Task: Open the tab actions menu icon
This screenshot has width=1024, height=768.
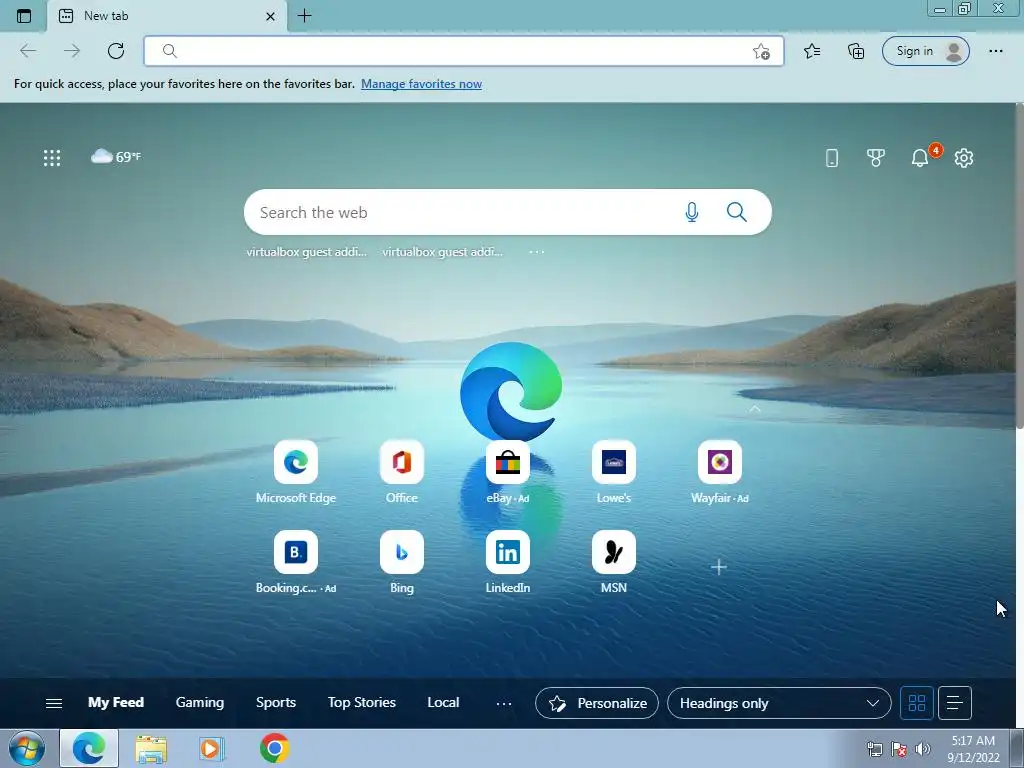Action: [x=24, y=16]
